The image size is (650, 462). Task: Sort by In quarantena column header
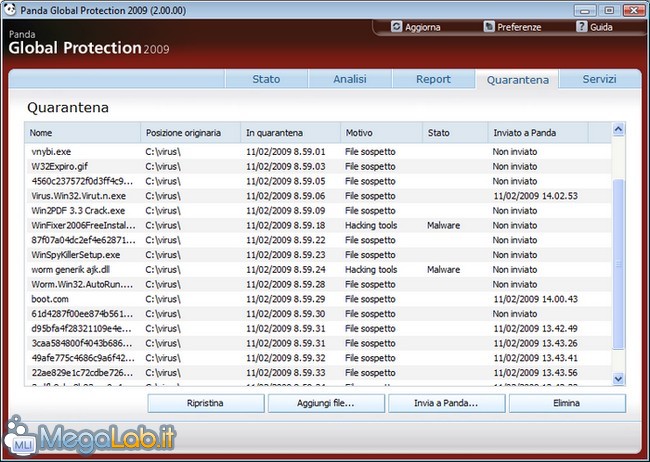[x=291, y=133]
